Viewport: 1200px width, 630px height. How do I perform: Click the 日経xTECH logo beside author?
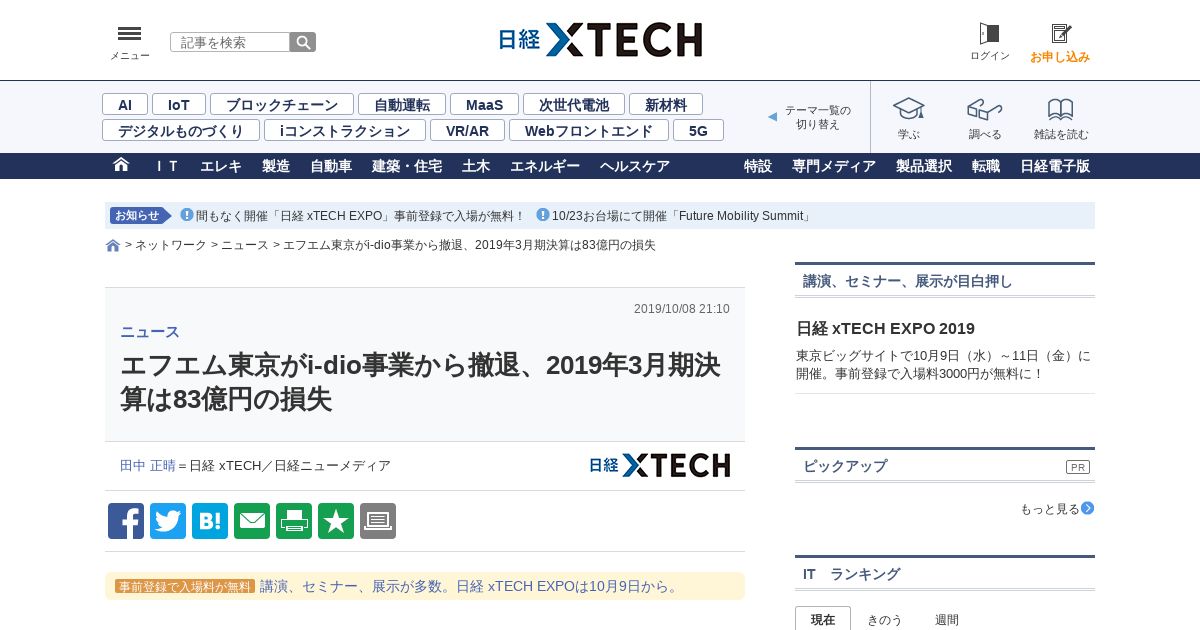coord(659,465)
